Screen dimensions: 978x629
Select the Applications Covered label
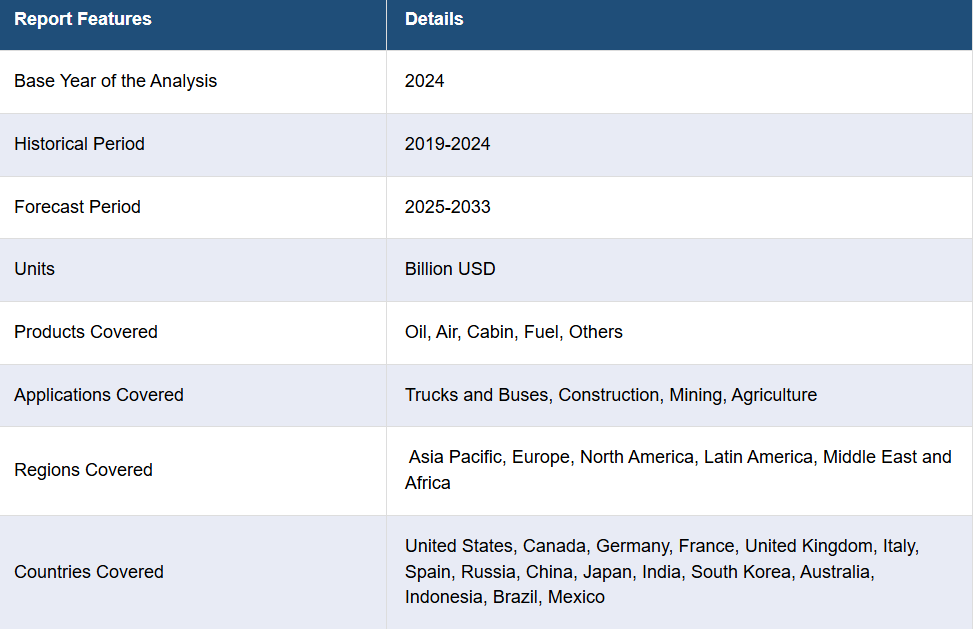click(x=99, y=395)
